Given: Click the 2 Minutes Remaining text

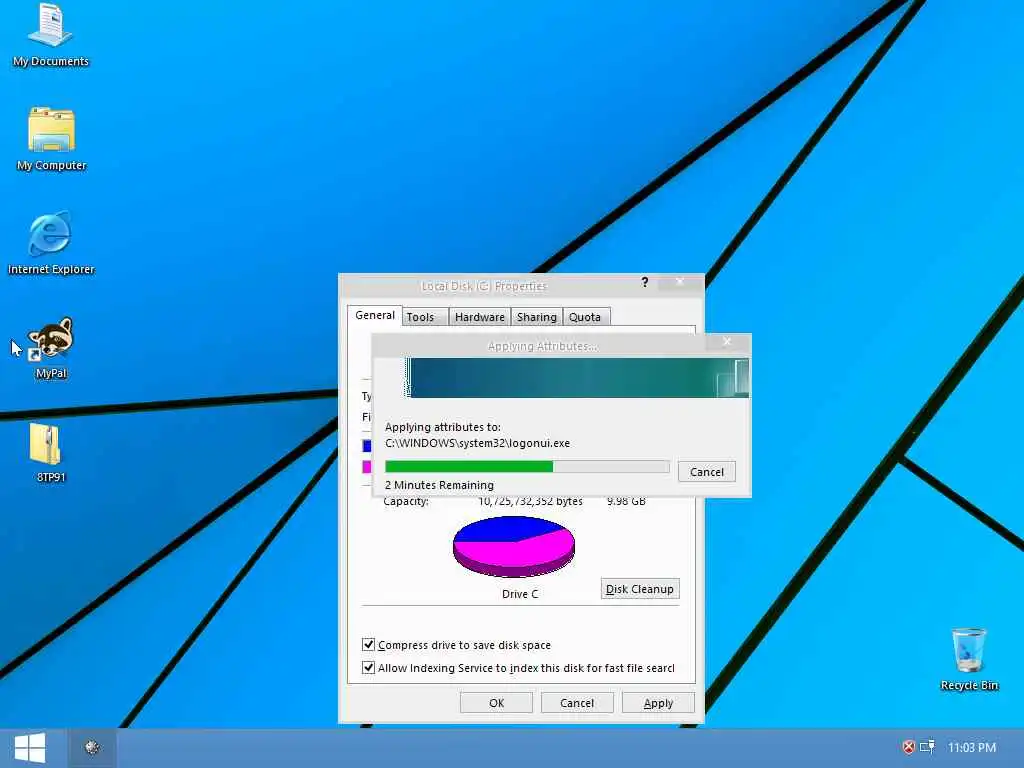Looking at the screenshot, I should click(439, 485).
